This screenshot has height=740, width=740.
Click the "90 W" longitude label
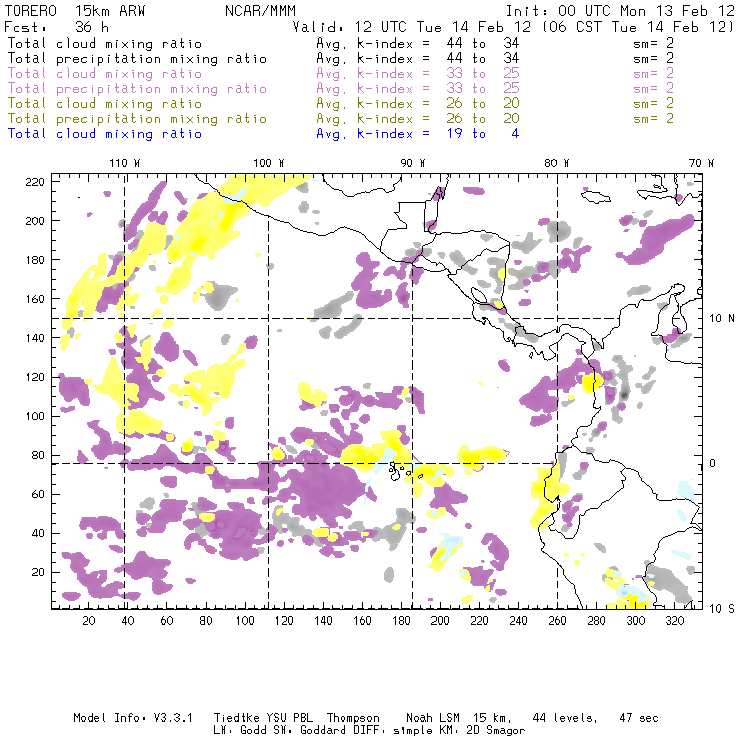tap(413, 163)
